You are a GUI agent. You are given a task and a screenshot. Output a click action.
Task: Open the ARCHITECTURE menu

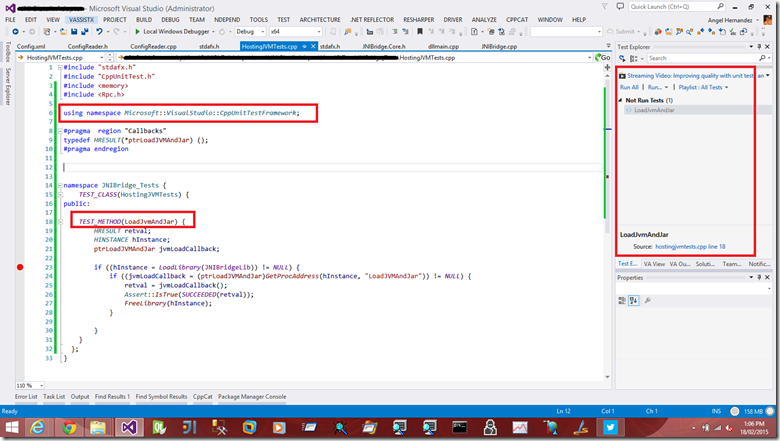321,19
